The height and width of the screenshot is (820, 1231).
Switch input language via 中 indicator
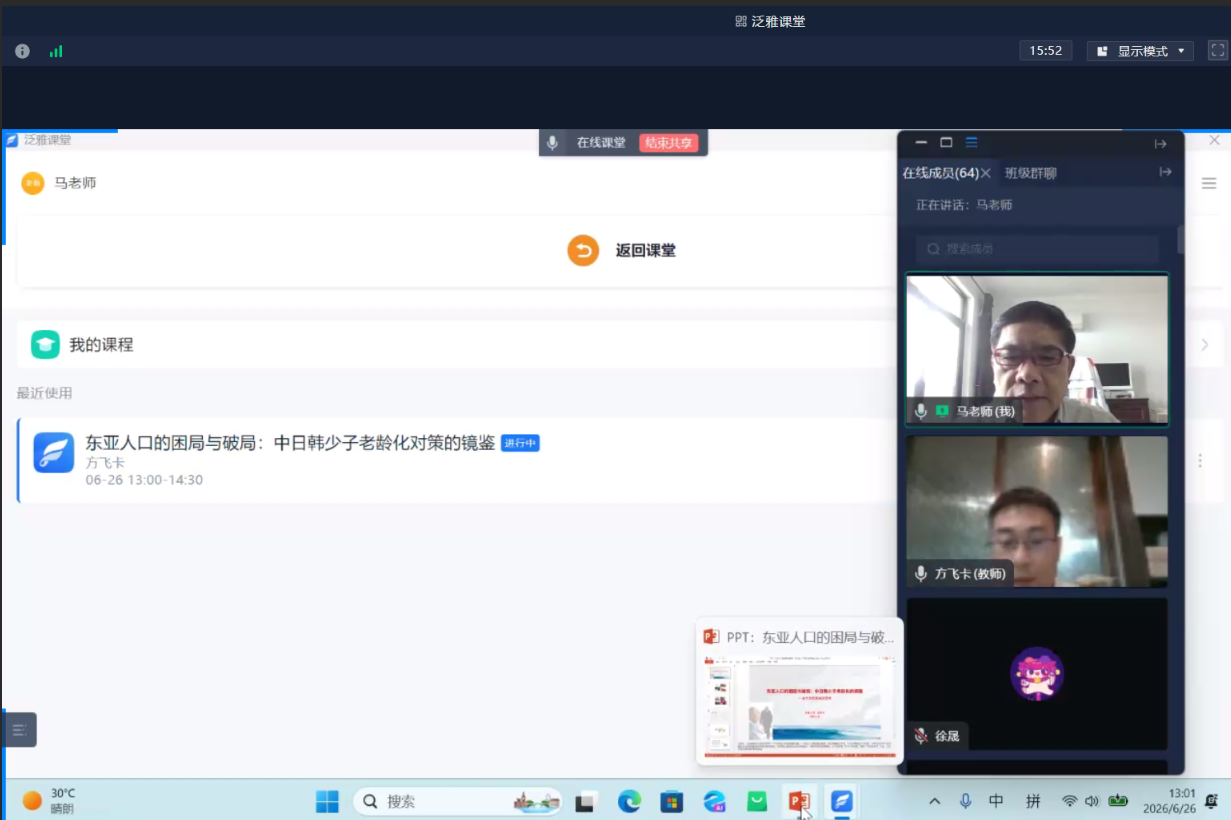[996, 801]
